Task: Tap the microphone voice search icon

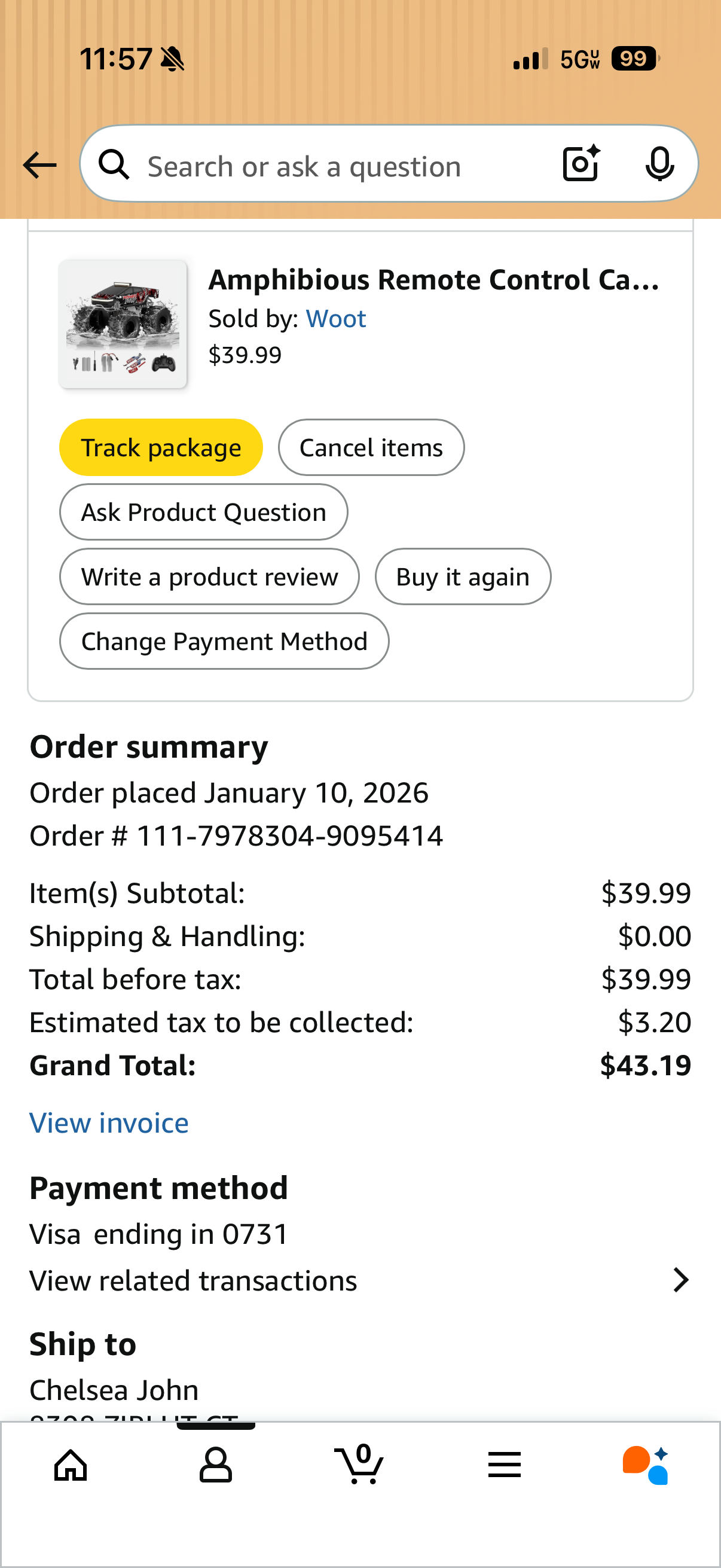Action: (659, 164)
